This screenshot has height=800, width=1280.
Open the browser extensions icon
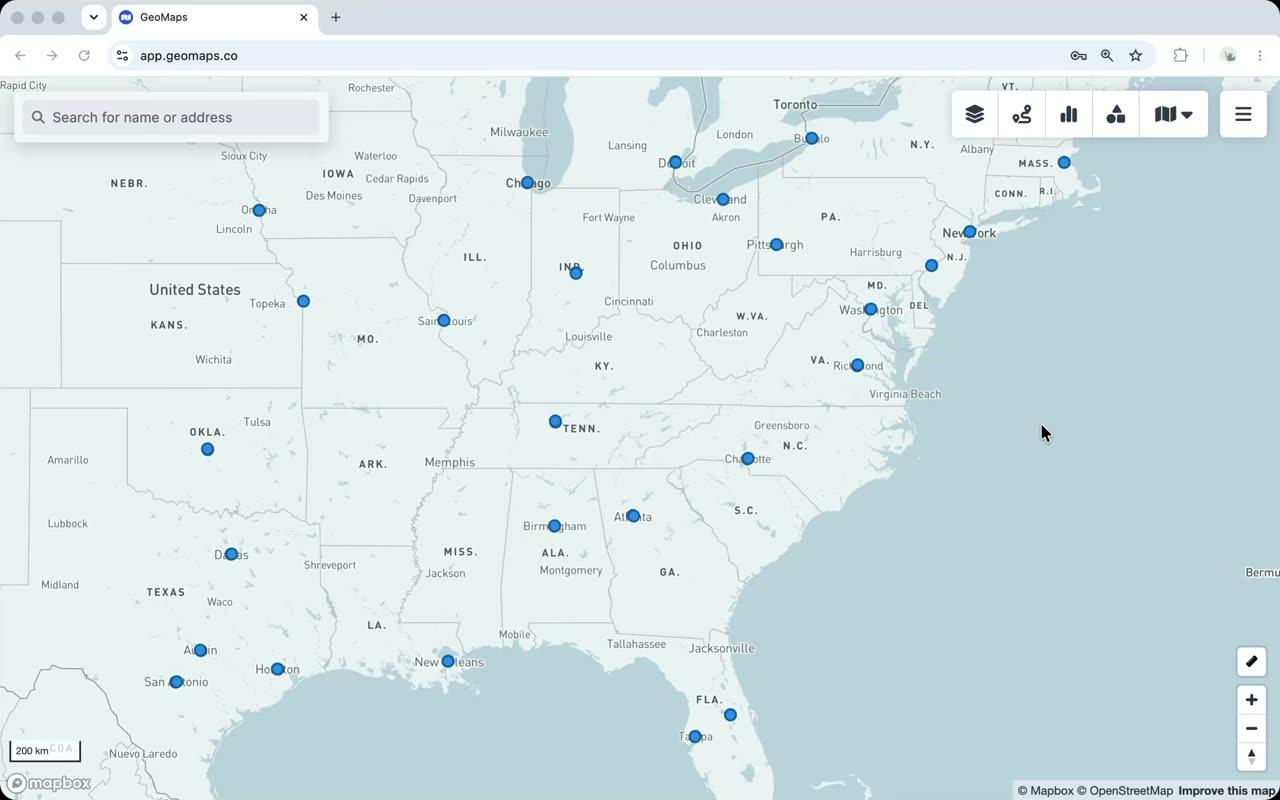pyautogui.click(x=1181, y=56)
